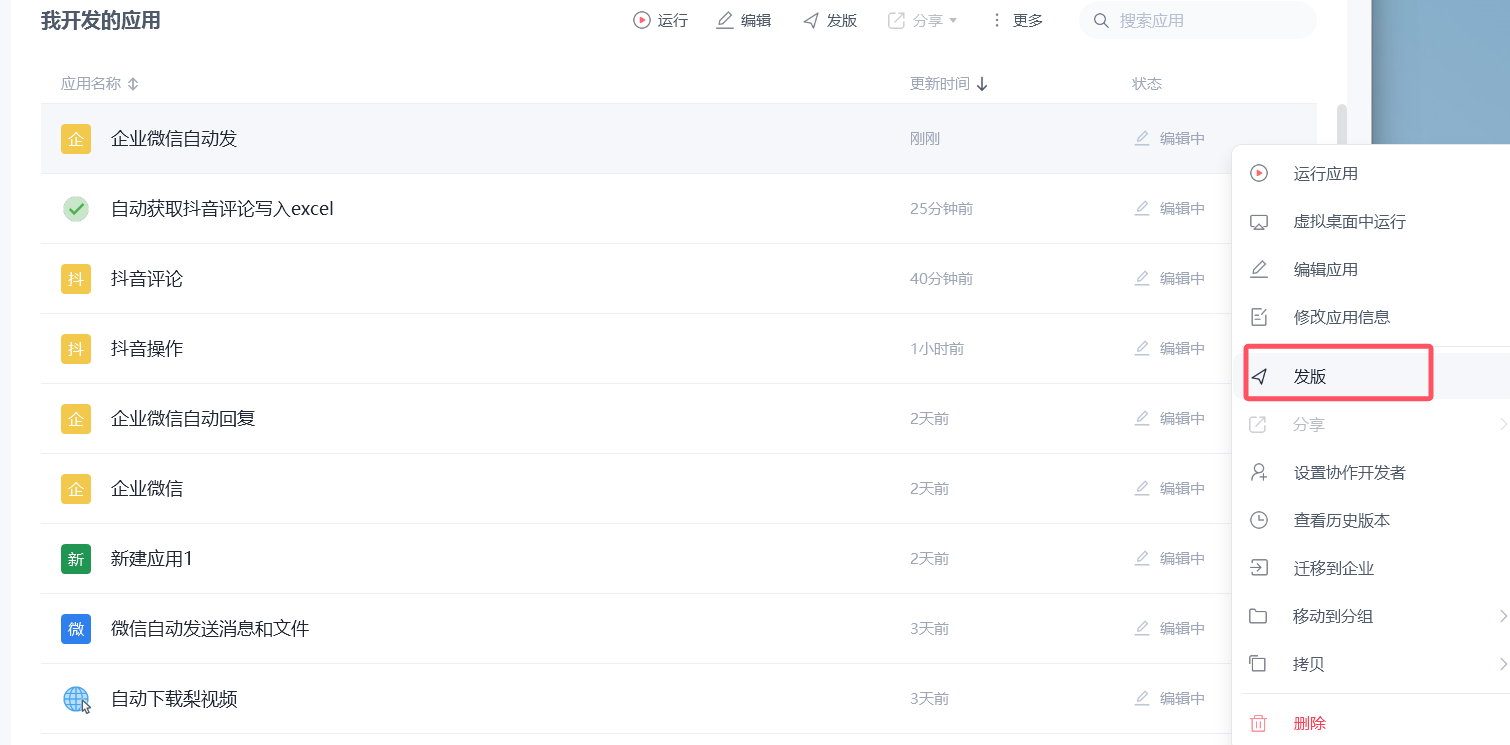
Task: Click the blue 微 icon of 微信自动发送消息和文件
Action: (x=76, y=629)
